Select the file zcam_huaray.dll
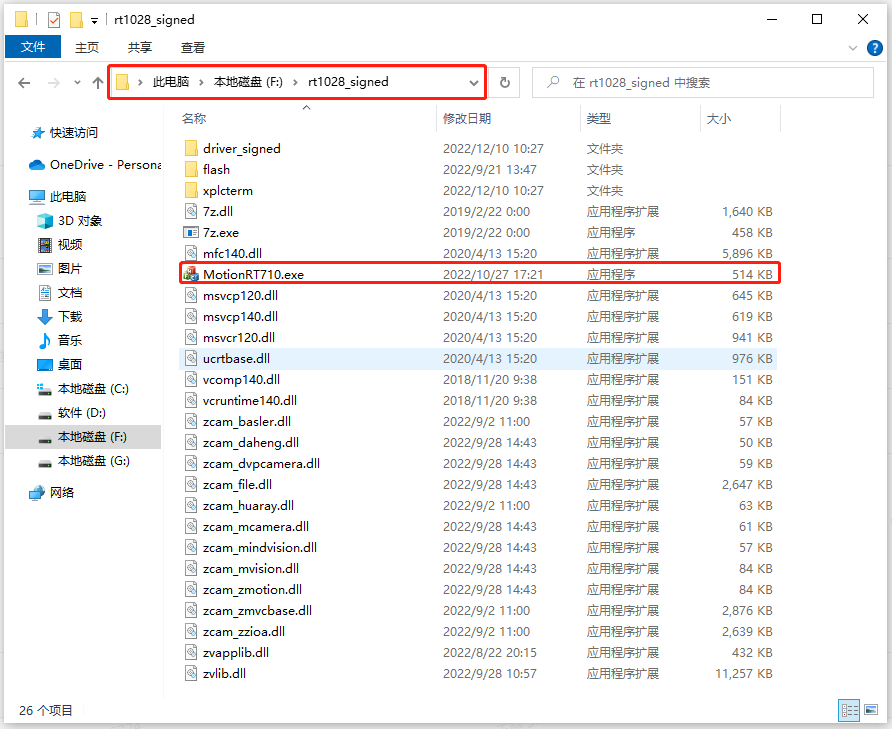This screenshot has width=892, height=729. 248,506
